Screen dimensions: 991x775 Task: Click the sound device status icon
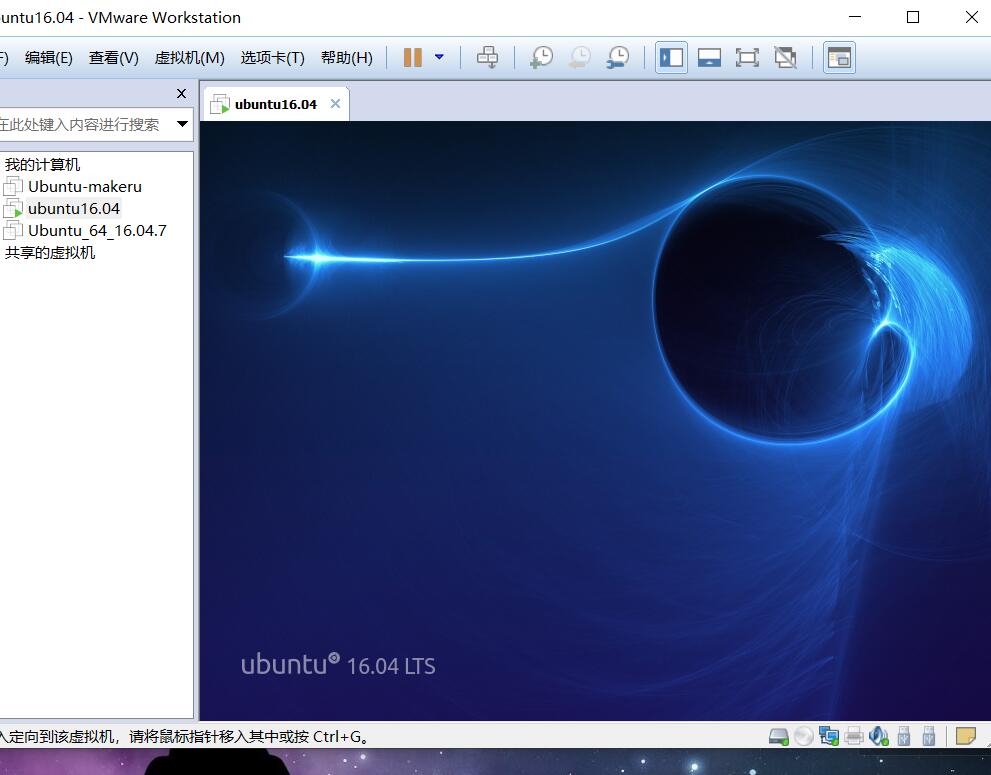pyautogui.click(x=878, y=736)
